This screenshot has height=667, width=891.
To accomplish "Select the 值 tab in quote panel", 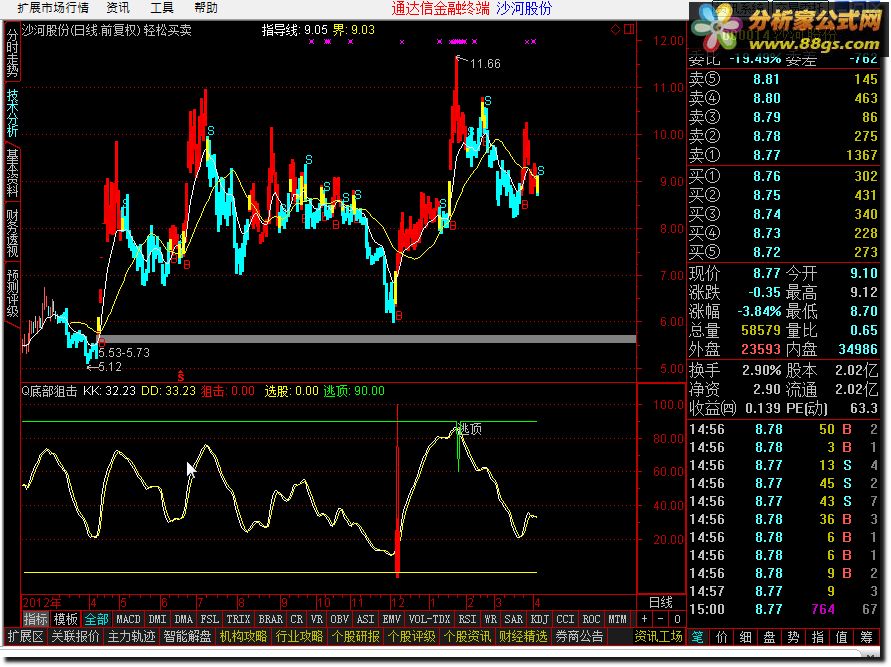I will click(841, 637).
